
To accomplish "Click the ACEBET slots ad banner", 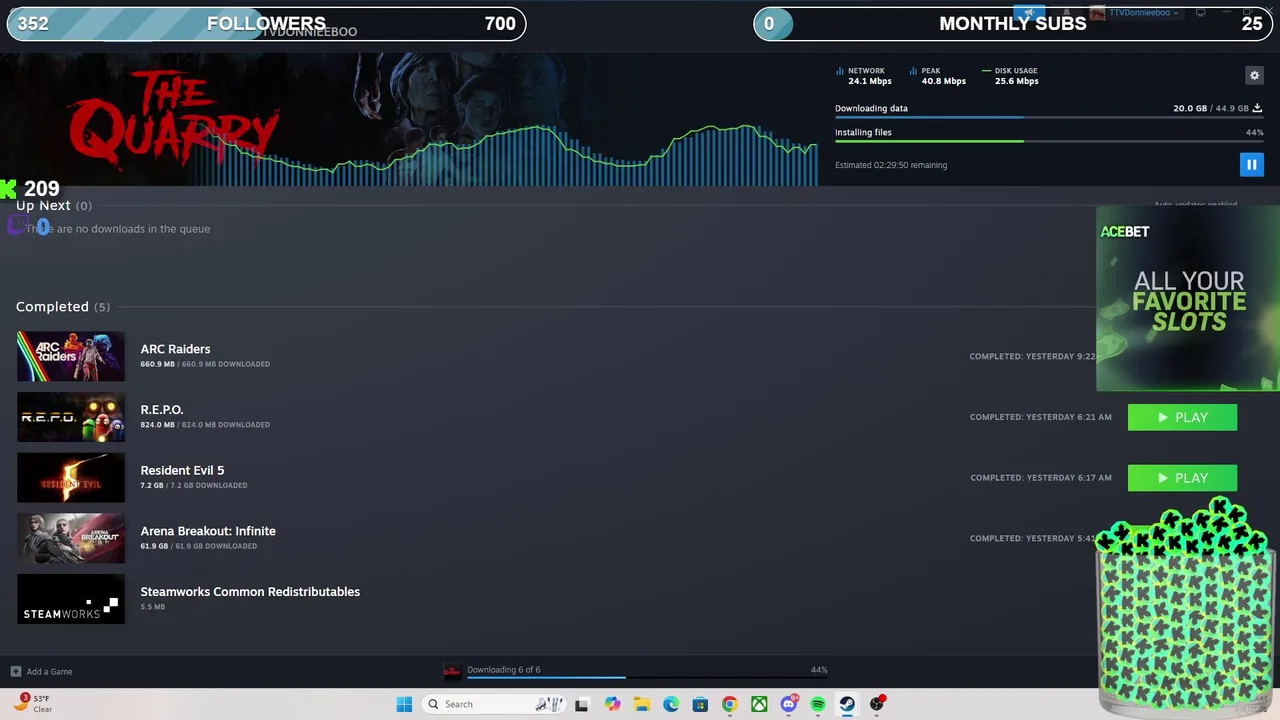I will 1188,298.
